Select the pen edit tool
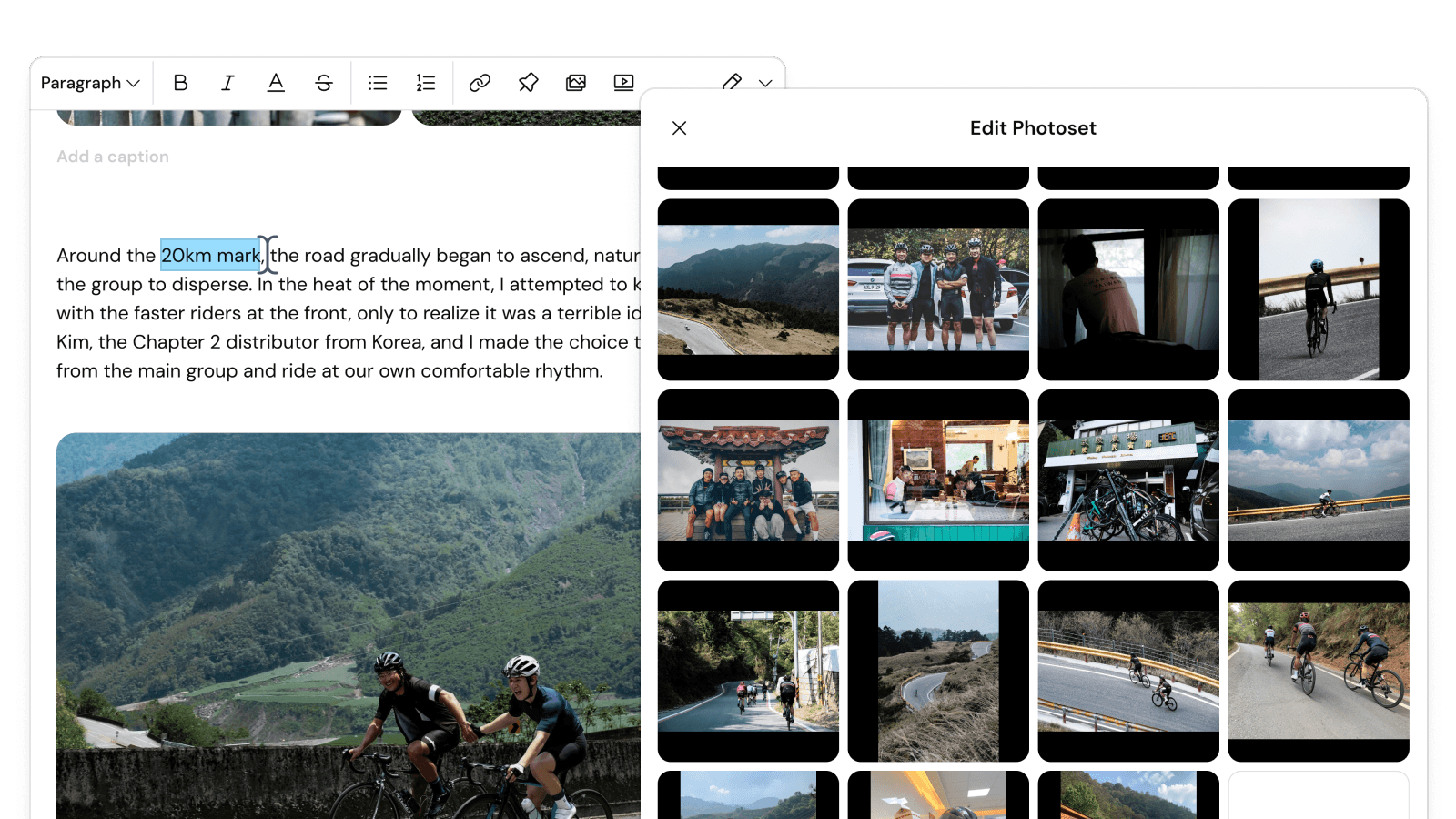Image resolution: width=1456 pixels, height=819 pixels. (732, 82)
